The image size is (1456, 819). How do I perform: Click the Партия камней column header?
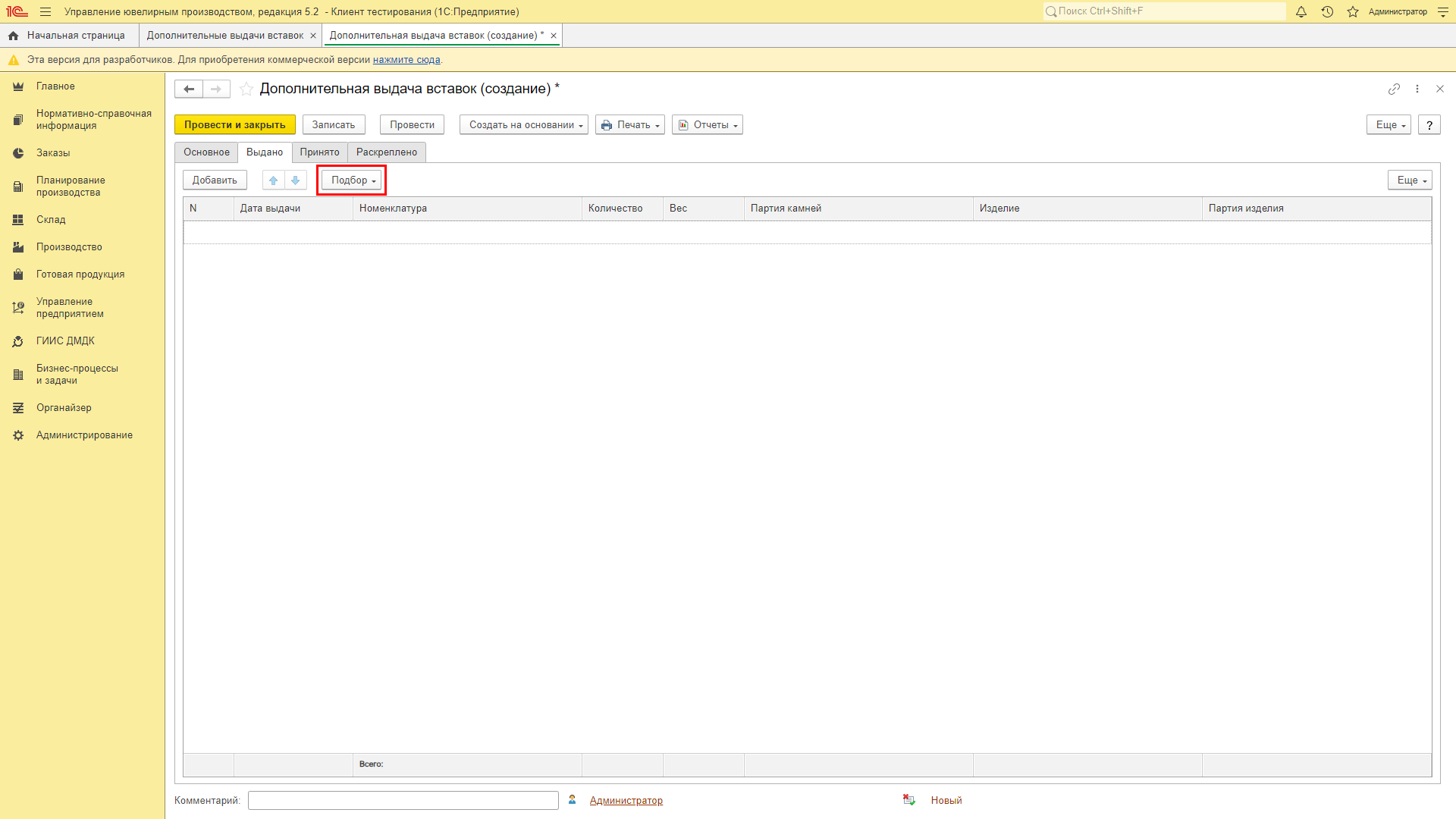click(x=858, y=209)
